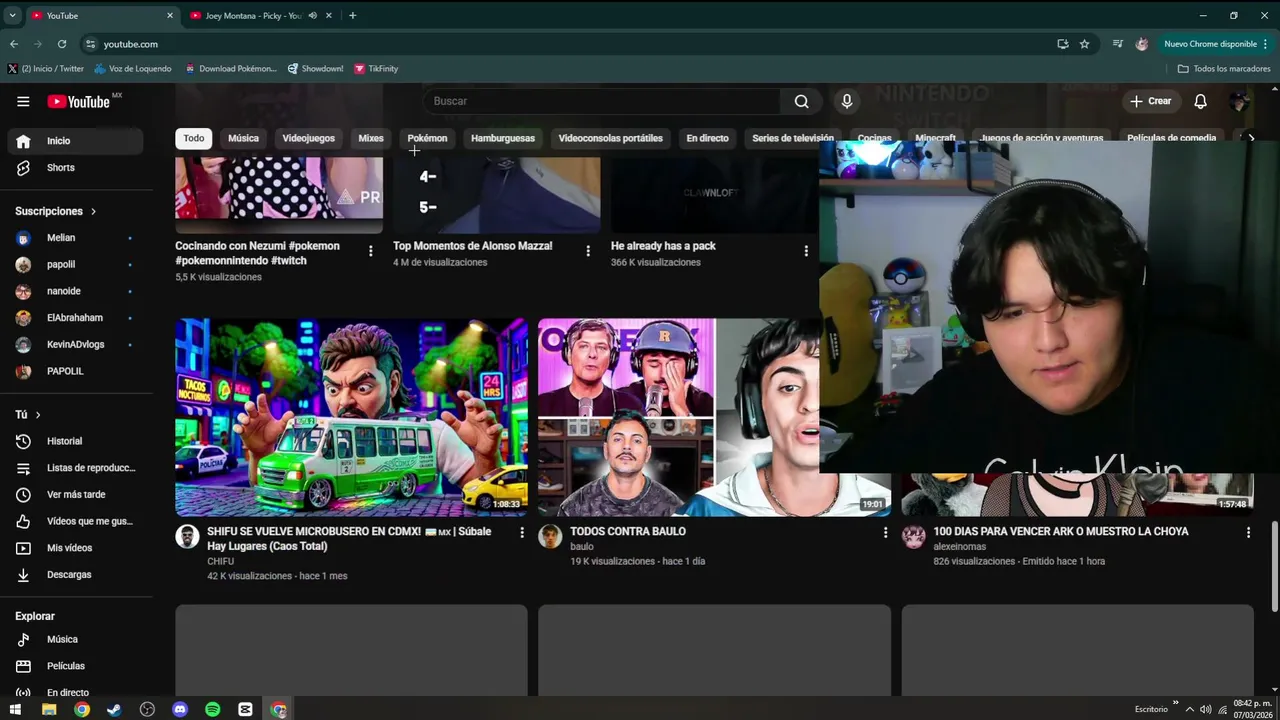The width and height of the screenshot is (1280, 720).
Task: Bookmark this page with the star
Action: click(x=1084, y=44)
